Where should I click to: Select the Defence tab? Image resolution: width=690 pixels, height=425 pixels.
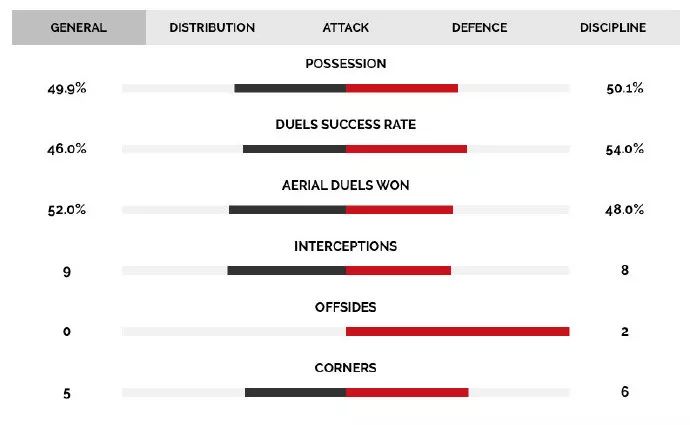478,28
